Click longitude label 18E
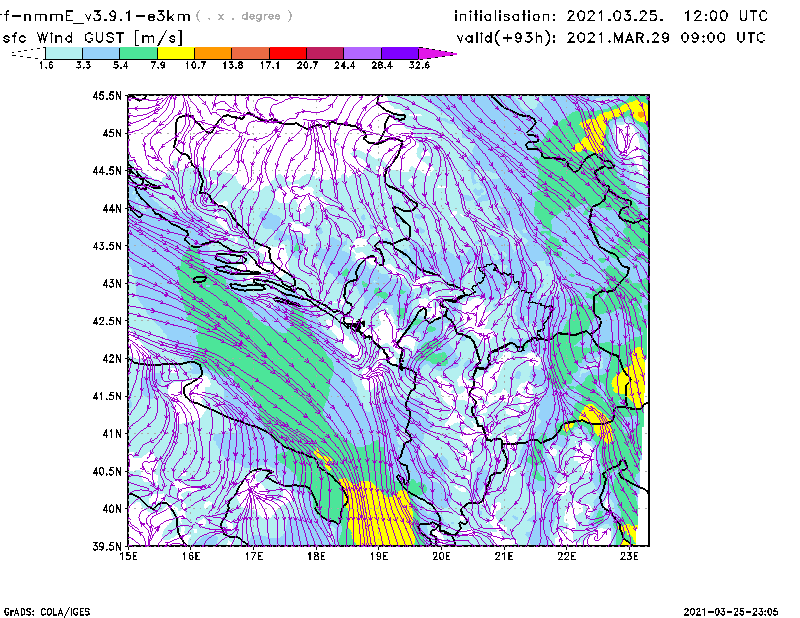 pyautogui.click(x=316, y=556)
